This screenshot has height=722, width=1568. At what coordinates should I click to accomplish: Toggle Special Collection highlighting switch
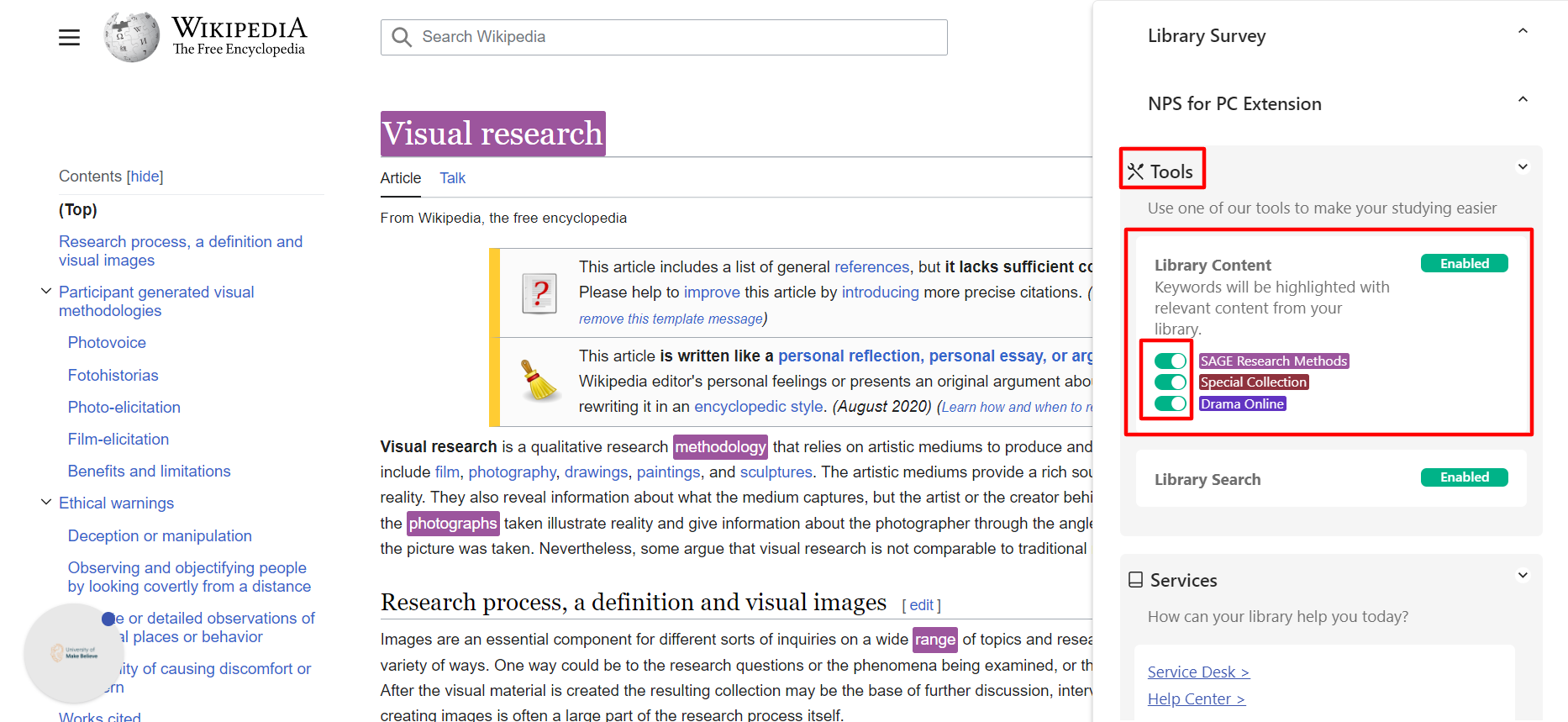1170,382
